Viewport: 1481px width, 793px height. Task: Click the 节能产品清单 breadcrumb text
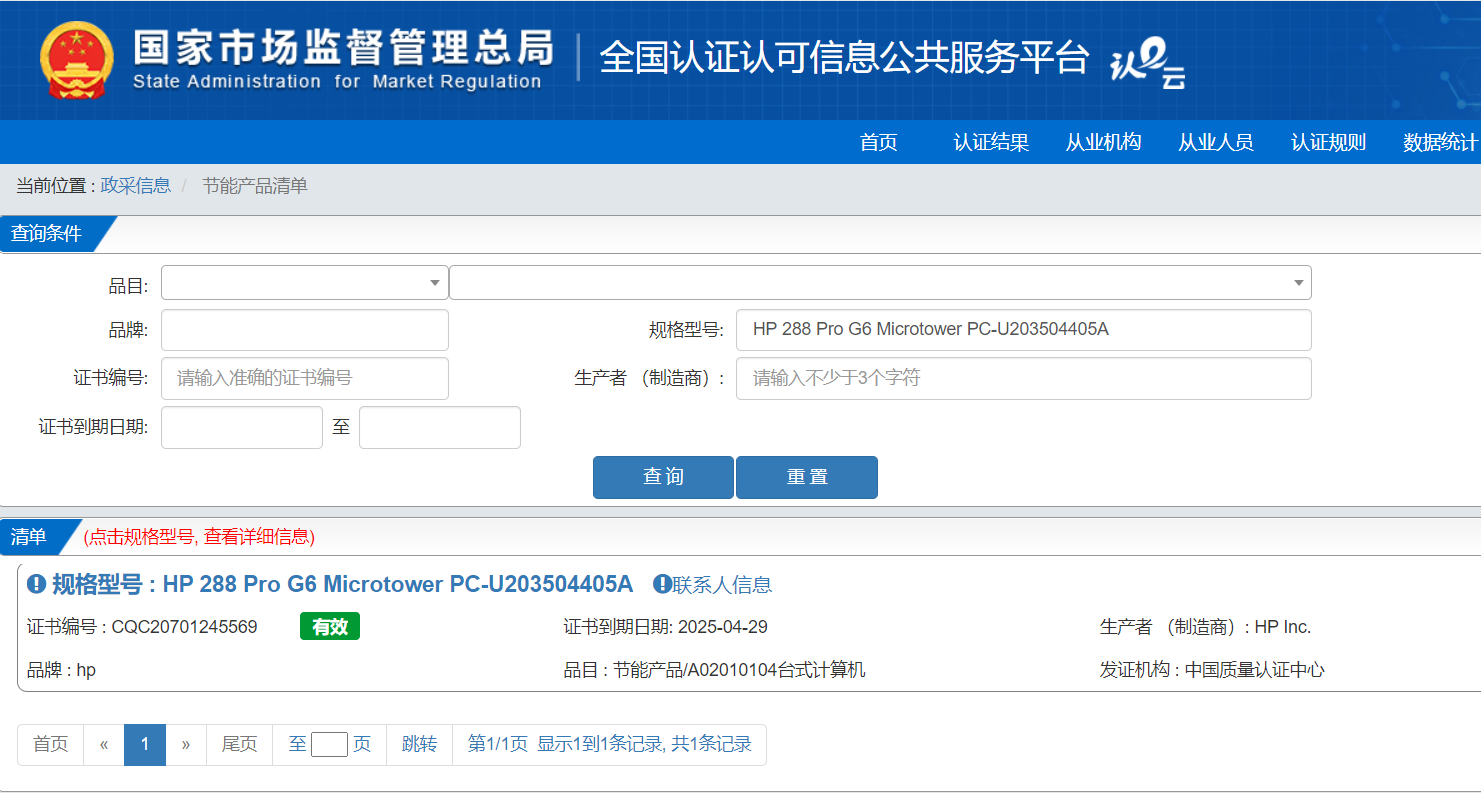click(255, 186)
